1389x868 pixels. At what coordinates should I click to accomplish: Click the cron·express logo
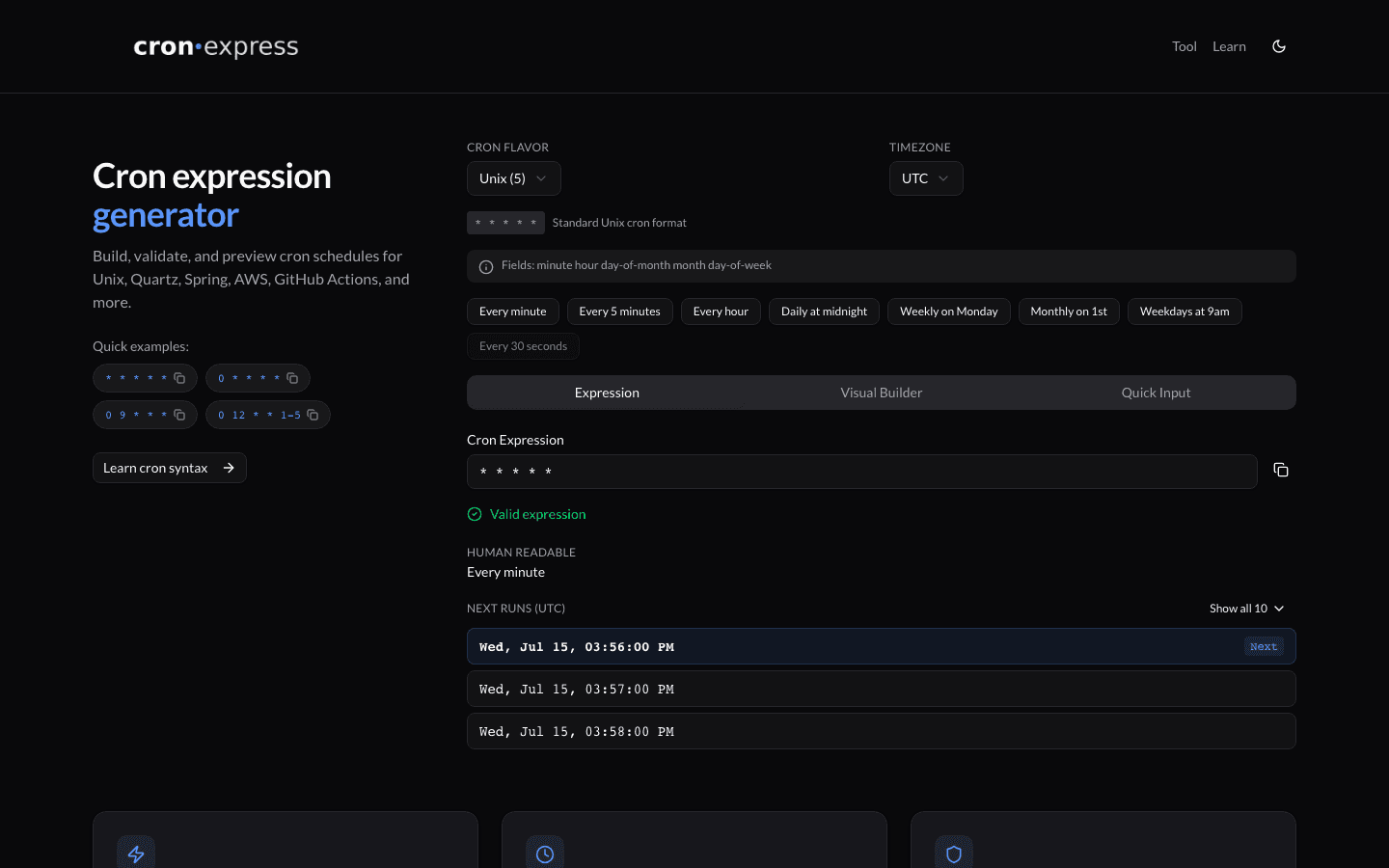coord(216,46)
